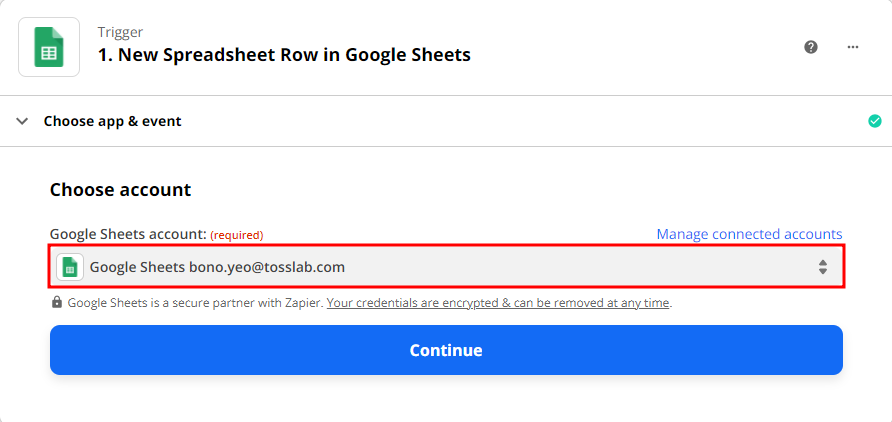
Task: Click the up-down arrows on account selector
Action: 822,267
